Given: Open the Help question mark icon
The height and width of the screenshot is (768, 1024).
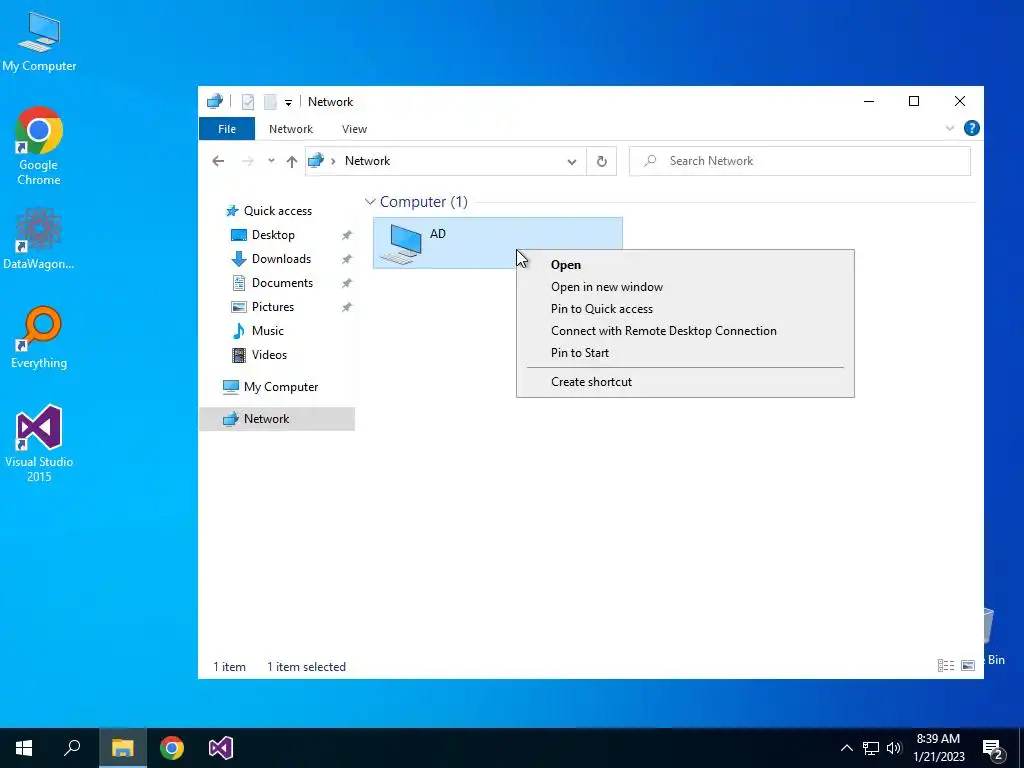Looking at the screenshot, I should tap(971, 128).
